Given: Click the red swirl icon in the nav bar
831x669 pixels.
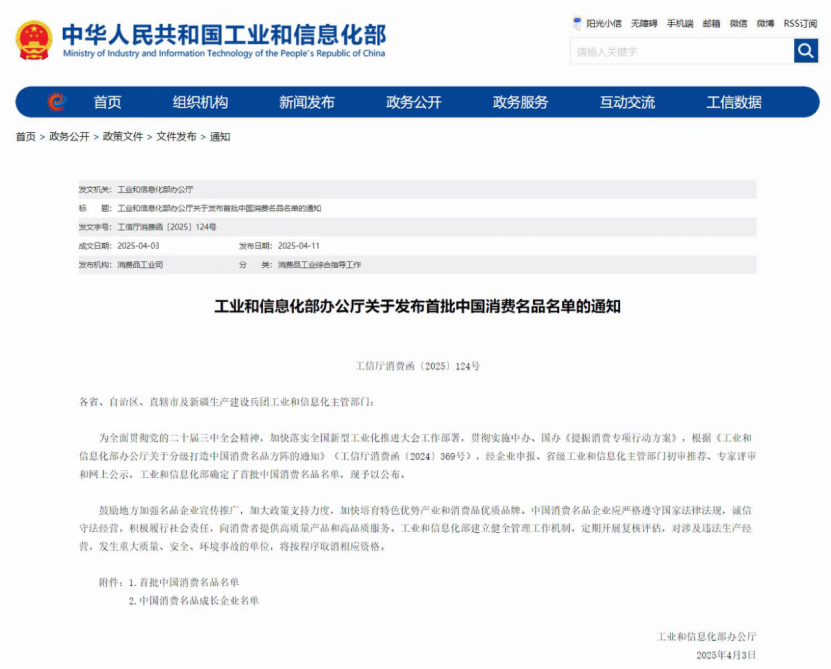Looking at the screenshot, I should coord(56,102).
